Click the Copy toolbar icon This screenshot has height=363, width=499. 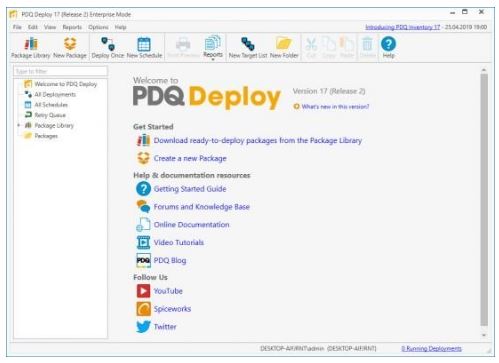click(x=329, y=47)
